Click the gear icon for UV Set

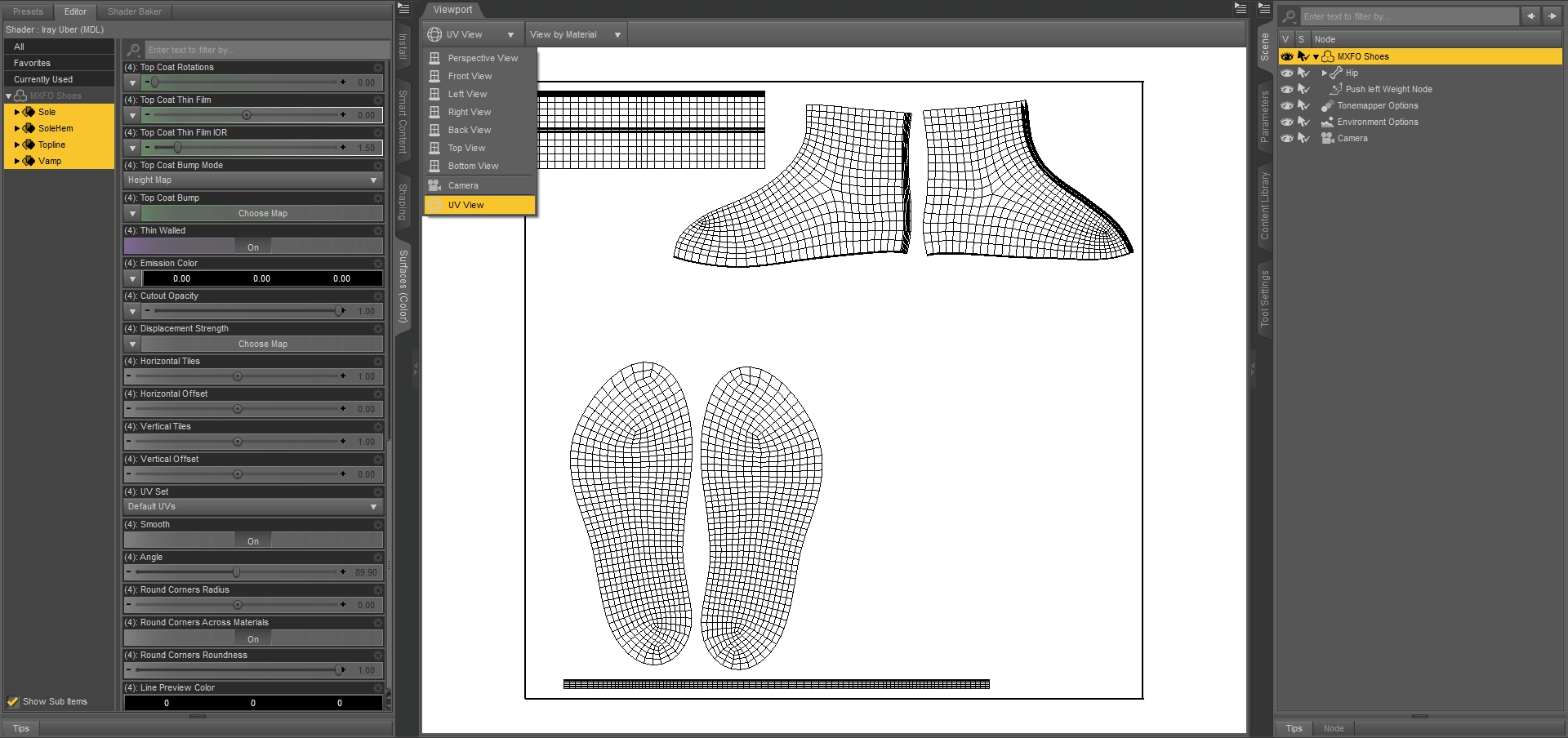point(377,492)
